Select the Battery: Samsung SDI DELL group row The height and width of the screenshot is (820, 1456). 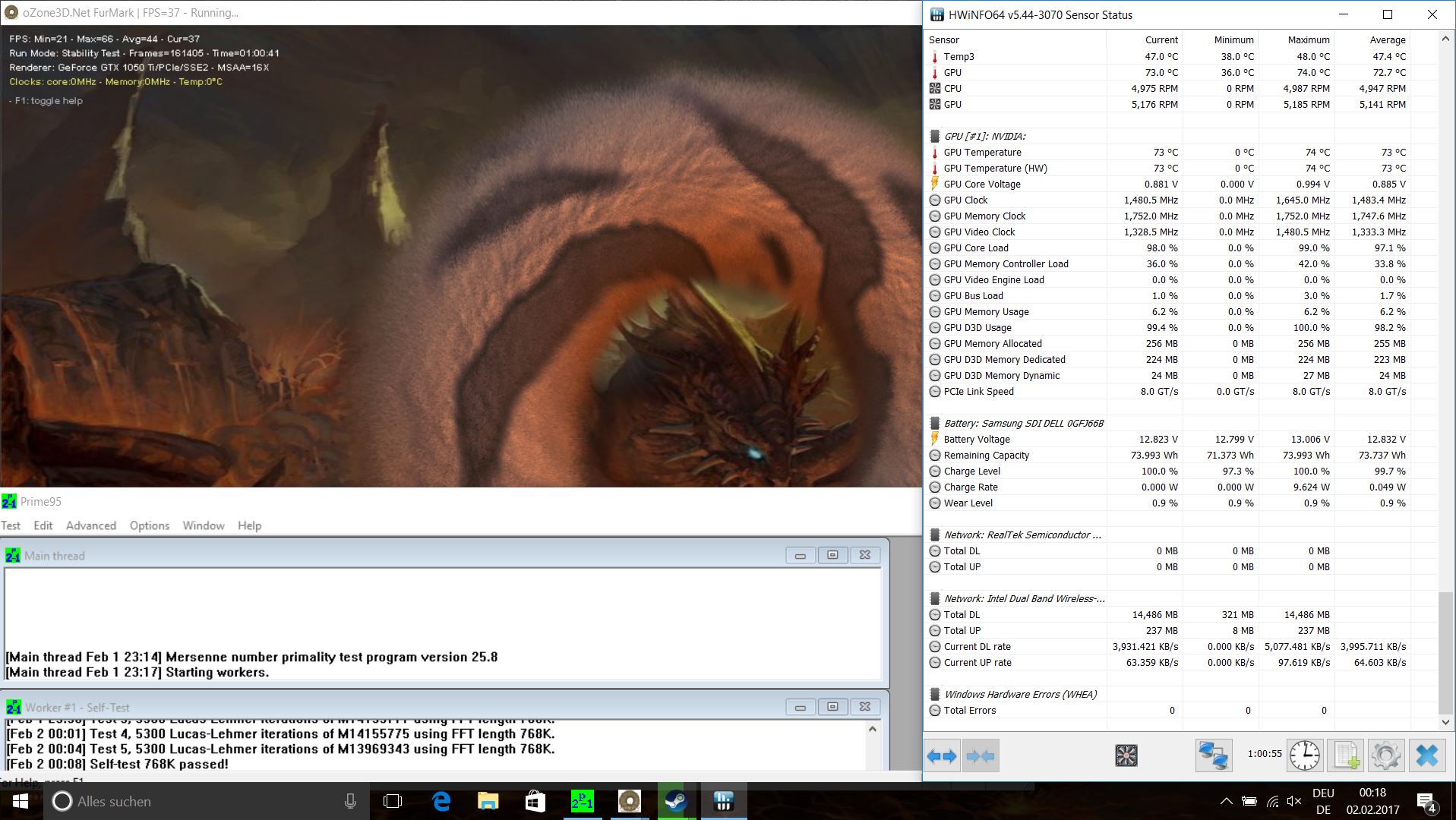(1180, 423)
